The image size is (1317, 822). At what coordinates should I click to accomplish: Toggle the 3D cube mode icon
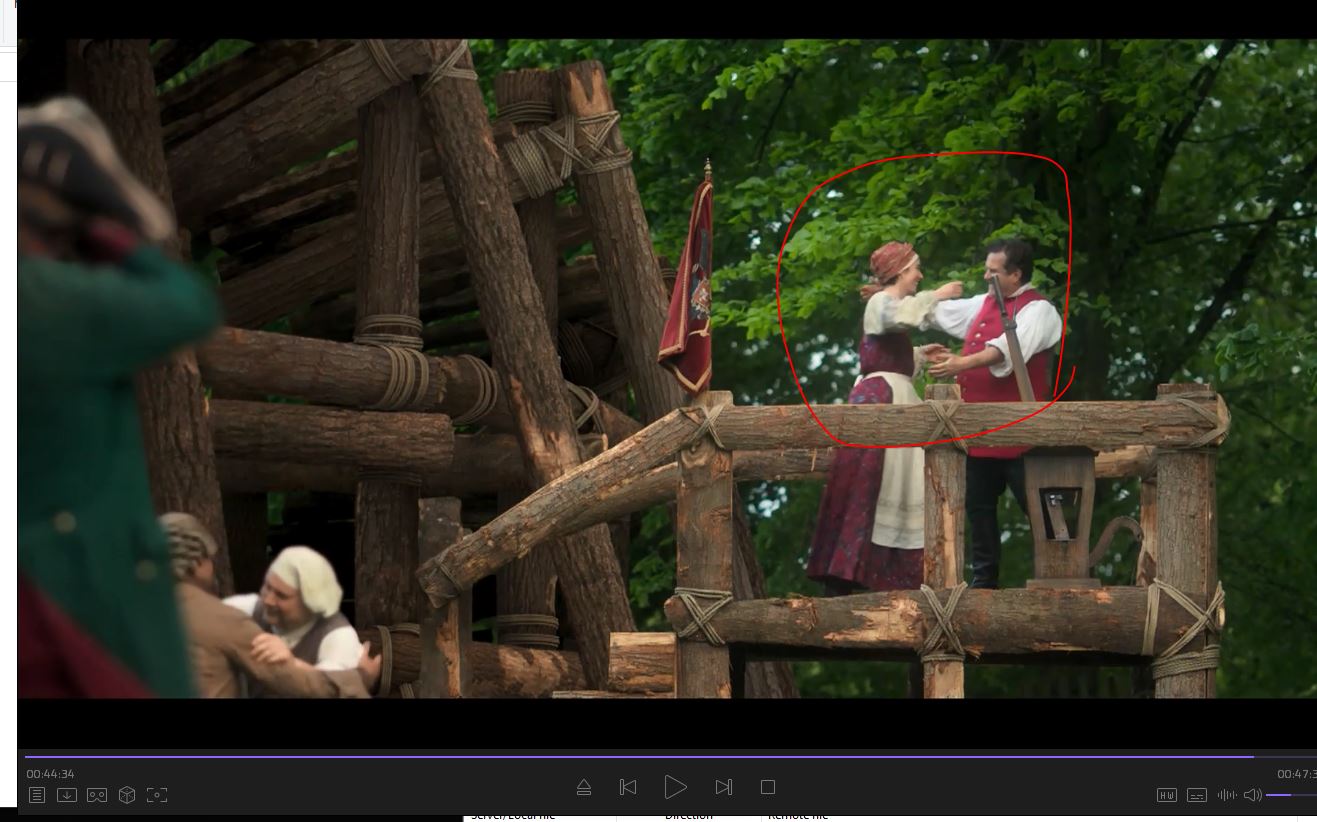(127, 795)
